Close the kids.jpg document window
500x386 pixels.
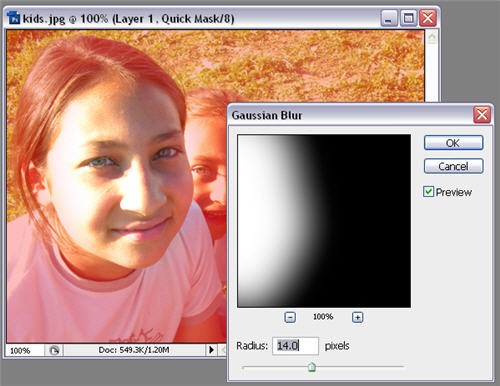tap(428, 18)
